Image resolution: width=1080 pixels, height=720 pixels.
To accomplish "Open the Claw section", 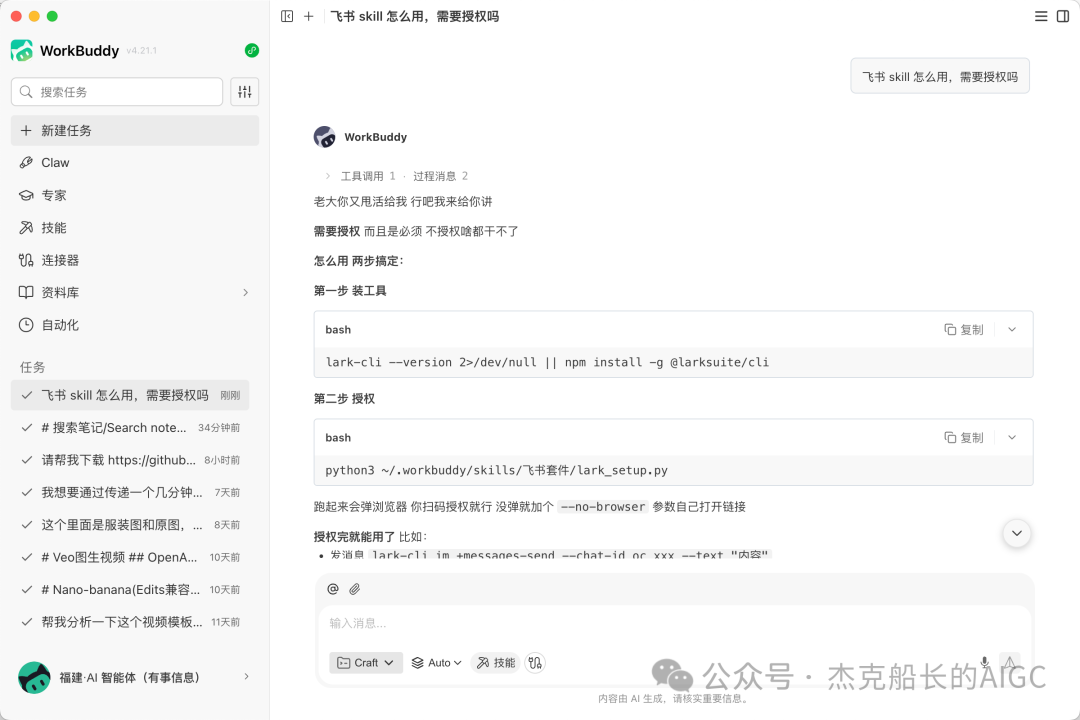I will point(134,163).
